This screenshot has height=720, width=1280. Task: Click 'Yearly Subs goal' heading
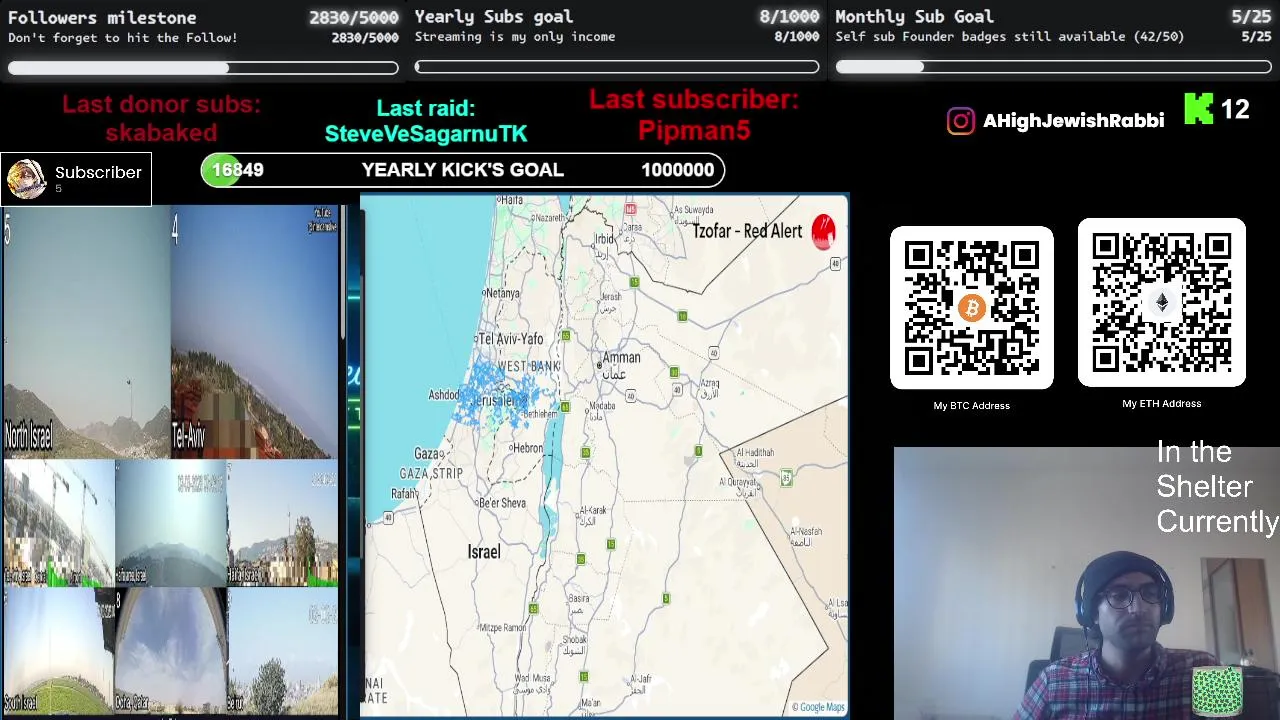(x=494, y=17)
